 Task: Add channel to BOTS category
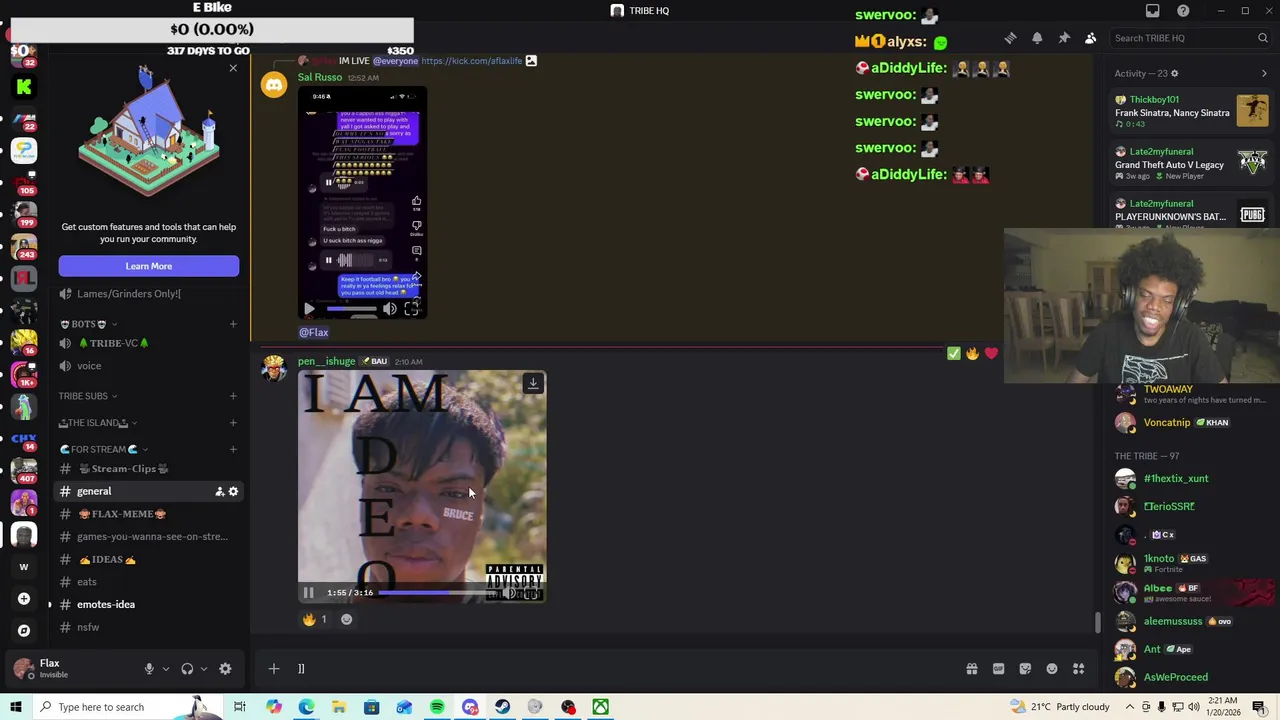coord(233,324)
